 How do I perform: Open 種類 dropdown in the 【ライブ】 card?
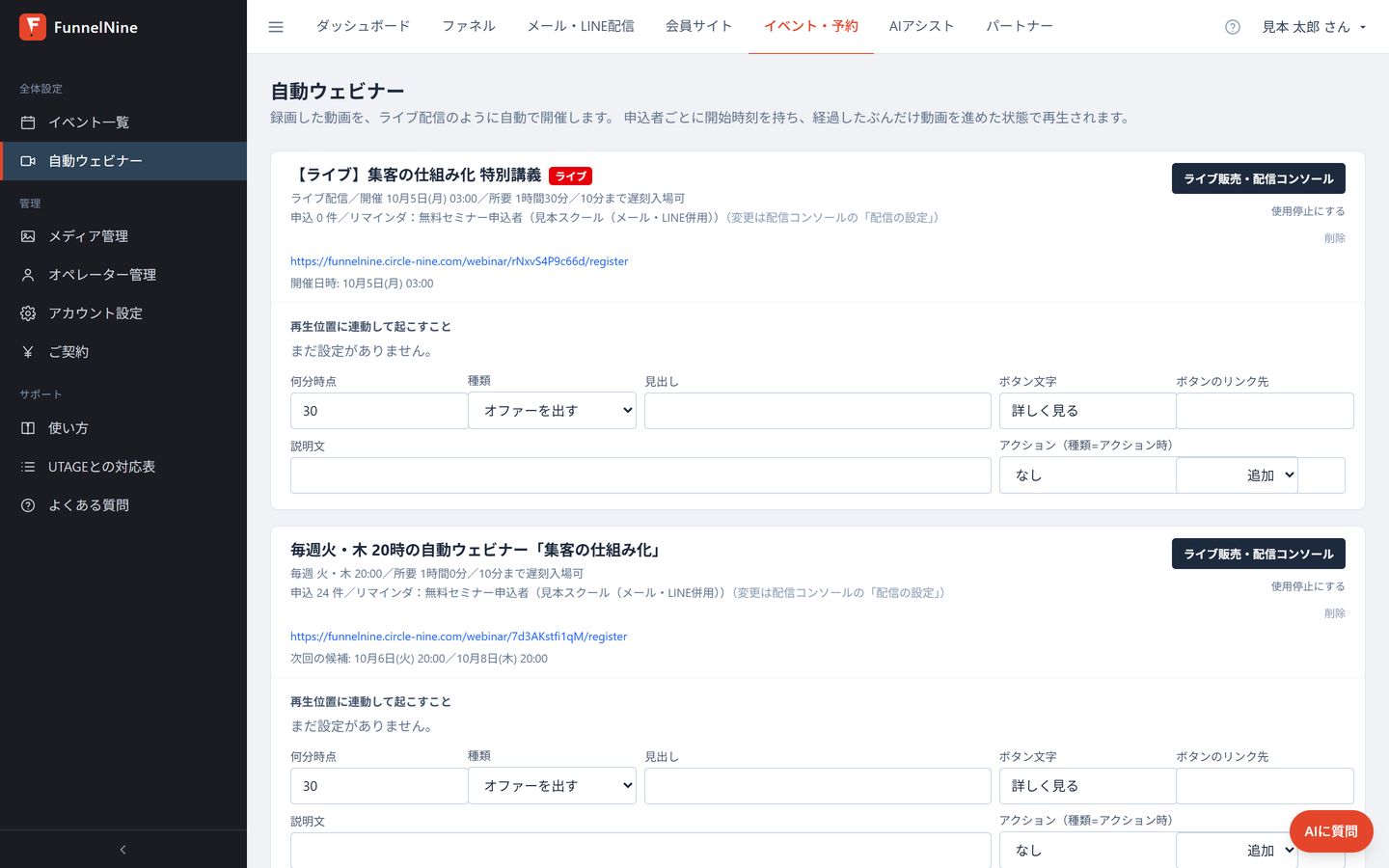point(552,411)
